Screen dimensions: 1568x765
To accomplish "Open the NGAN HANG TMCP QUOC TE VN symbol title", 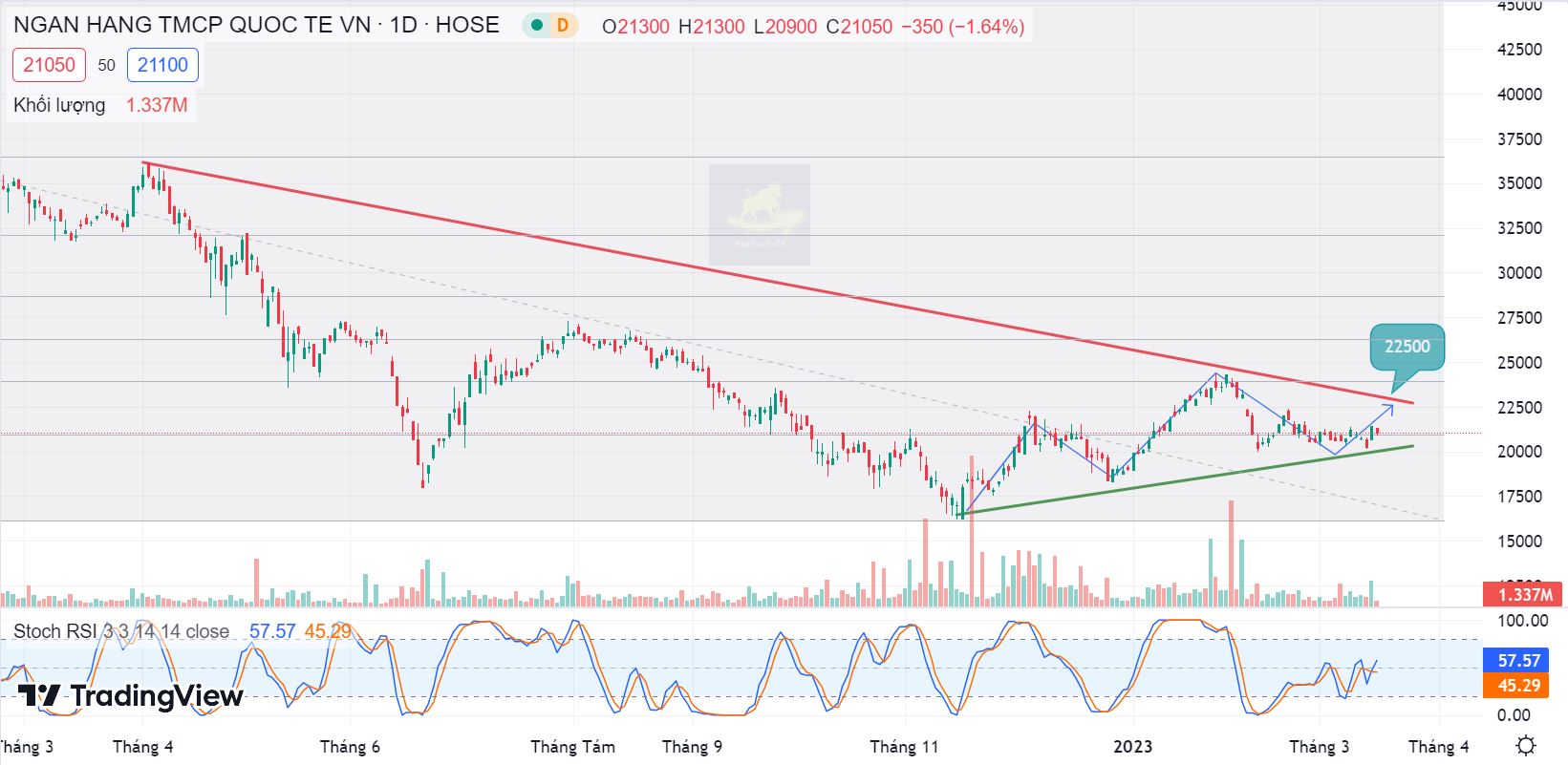I will coord(256,26).
